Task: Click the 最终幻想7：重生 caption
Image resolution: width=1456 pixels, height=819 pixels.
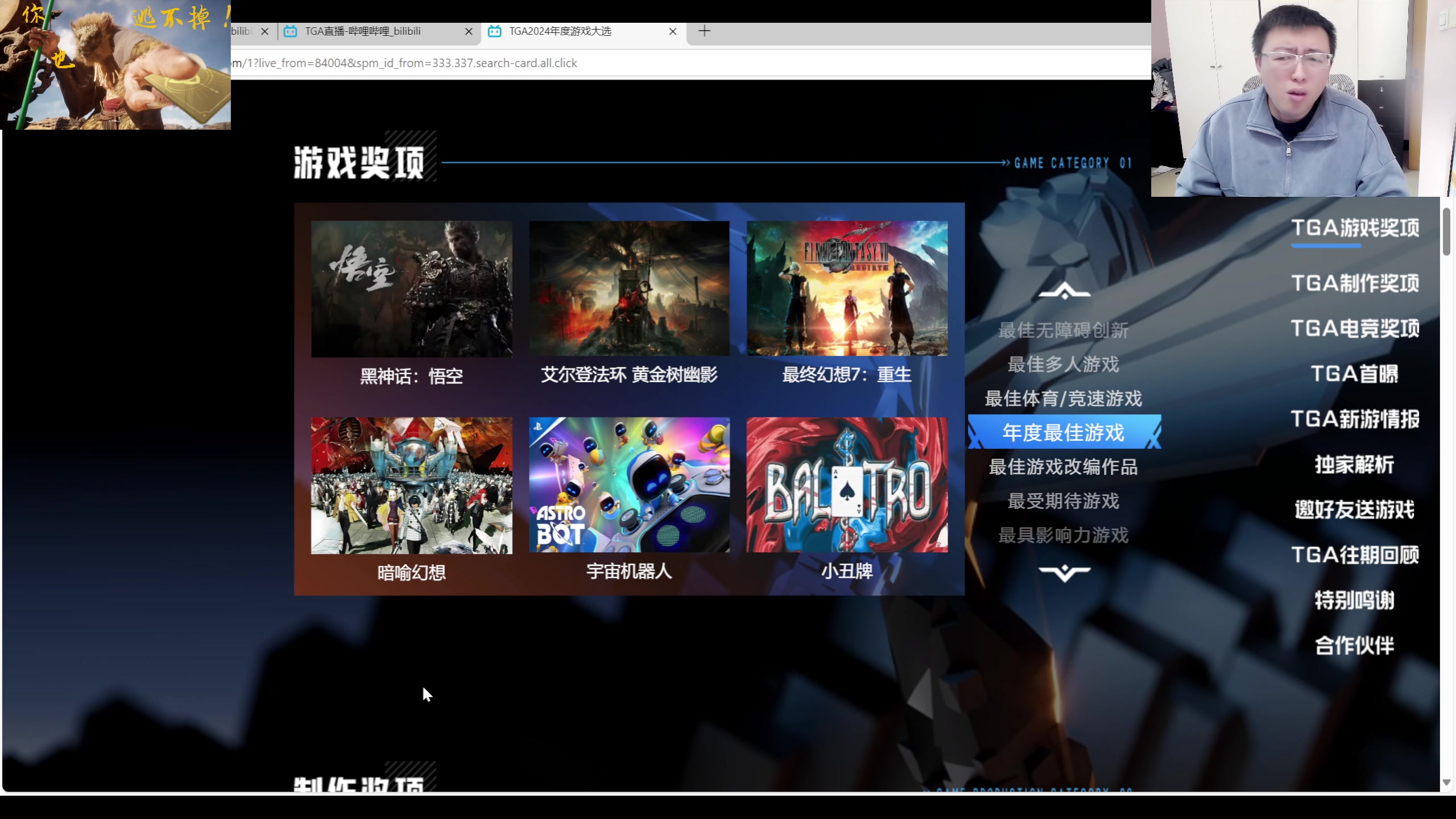Action: 847,374
